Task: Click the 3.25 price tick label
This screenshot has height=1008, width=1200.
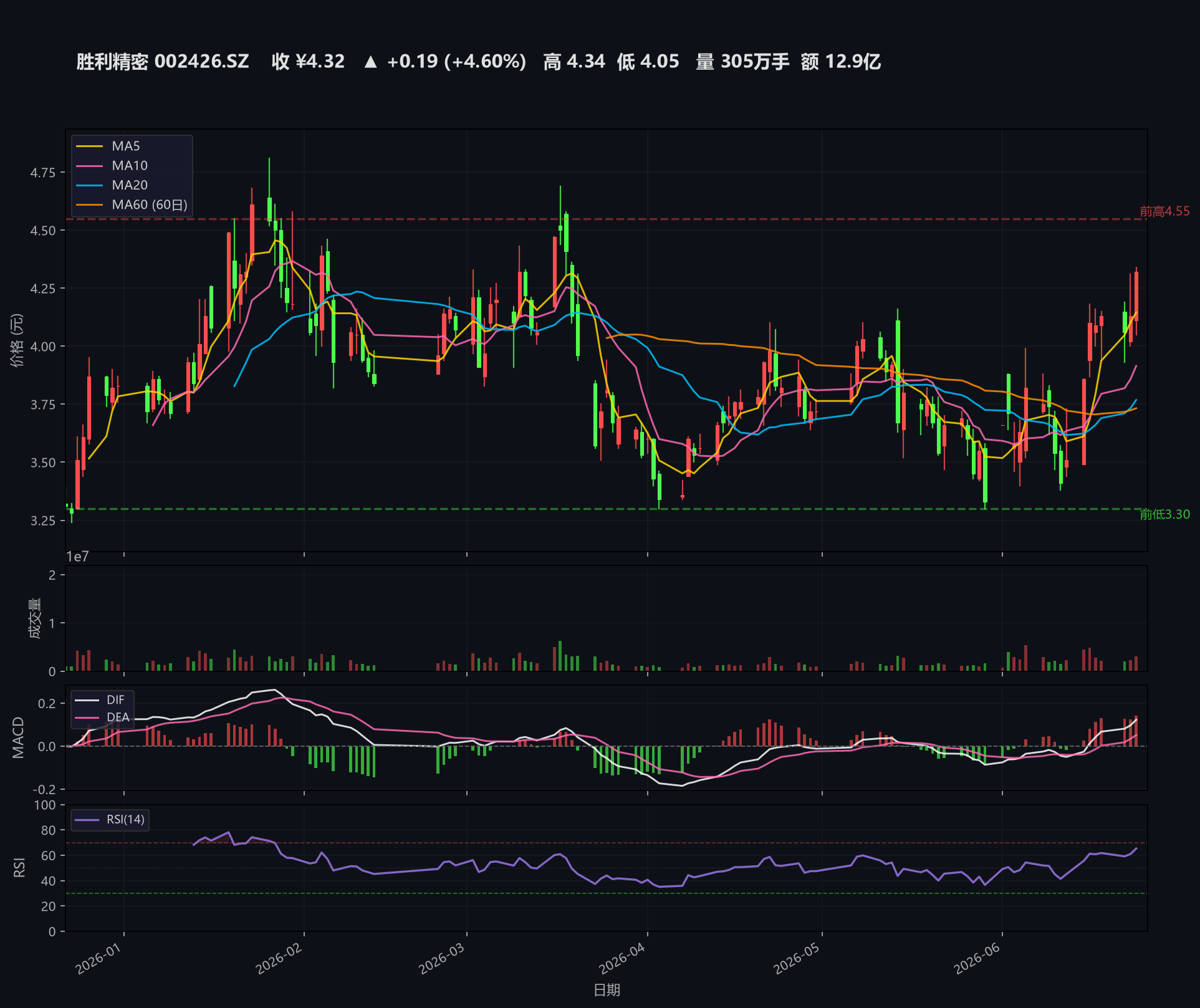Action: 43,521
